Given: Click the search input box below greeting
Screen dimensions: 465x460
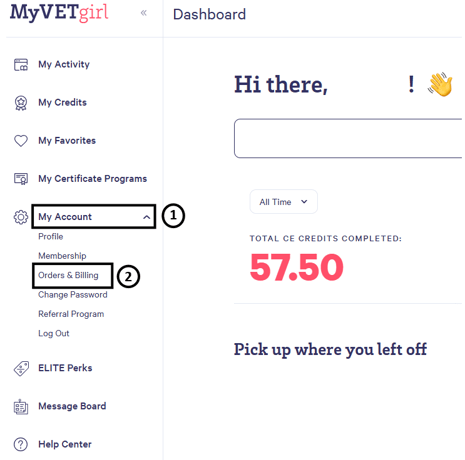Looking at the screenshot, I should coord(349,138).
